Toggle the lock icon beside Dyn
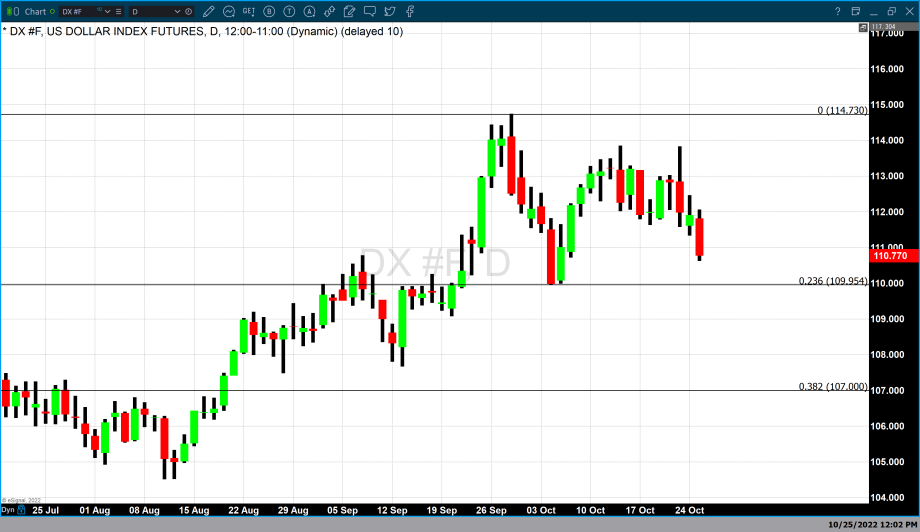This screenshot has height=532, width=920. click(20, 510)
